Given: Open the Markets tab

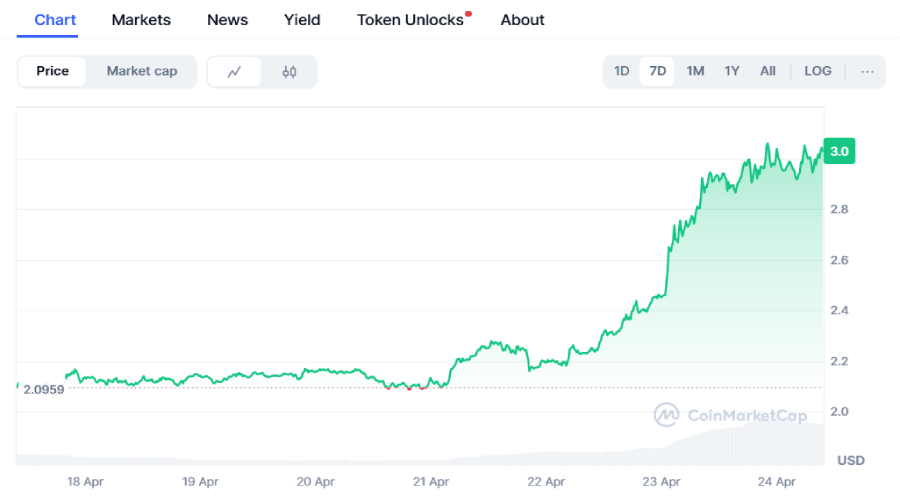Looking at the screenshot, I should click(141, 20).
